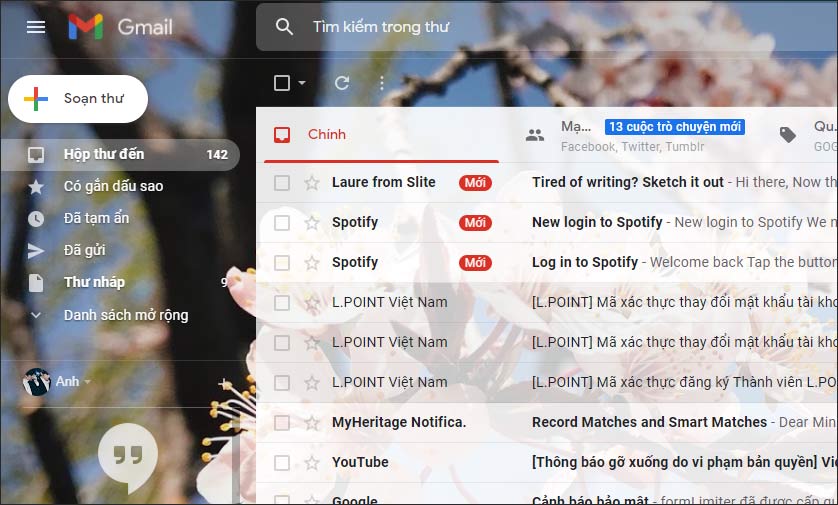Click the colorful plus icon in Soạn thư
Viewport: 838px width, 505px height.
36,99
